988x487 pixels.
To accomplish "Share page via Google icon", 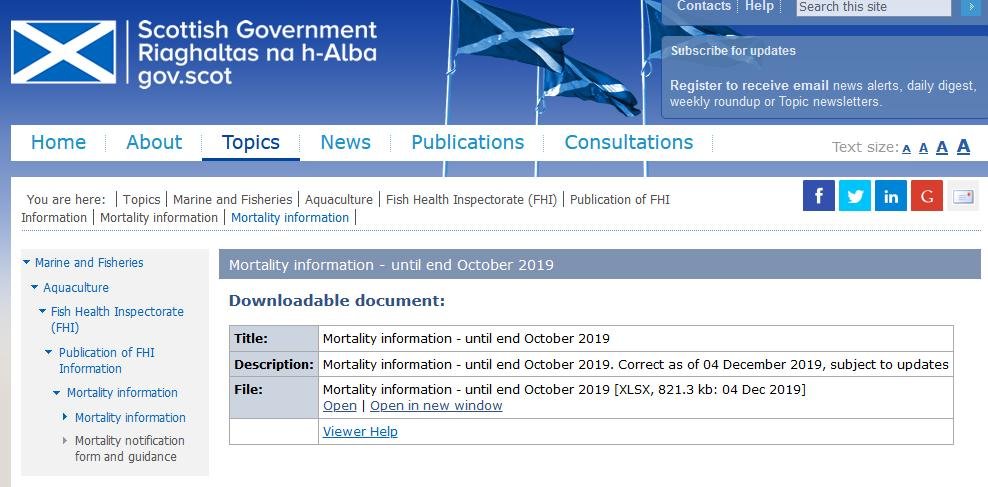I will 926,196.
